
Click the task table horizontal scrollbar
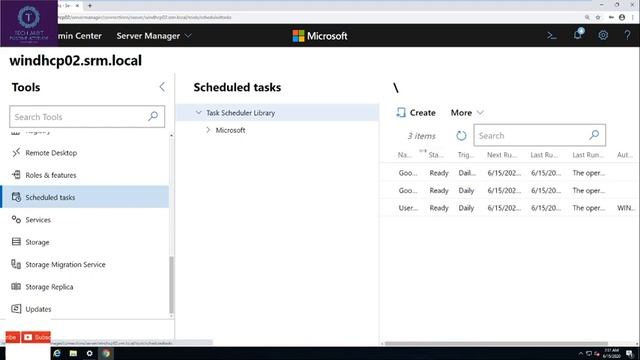(x=496, y=344)
